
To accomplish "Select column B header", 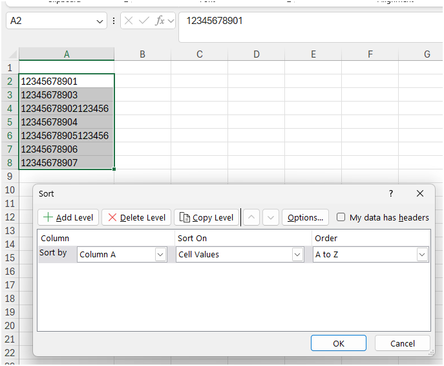I will tap(142, 54).
